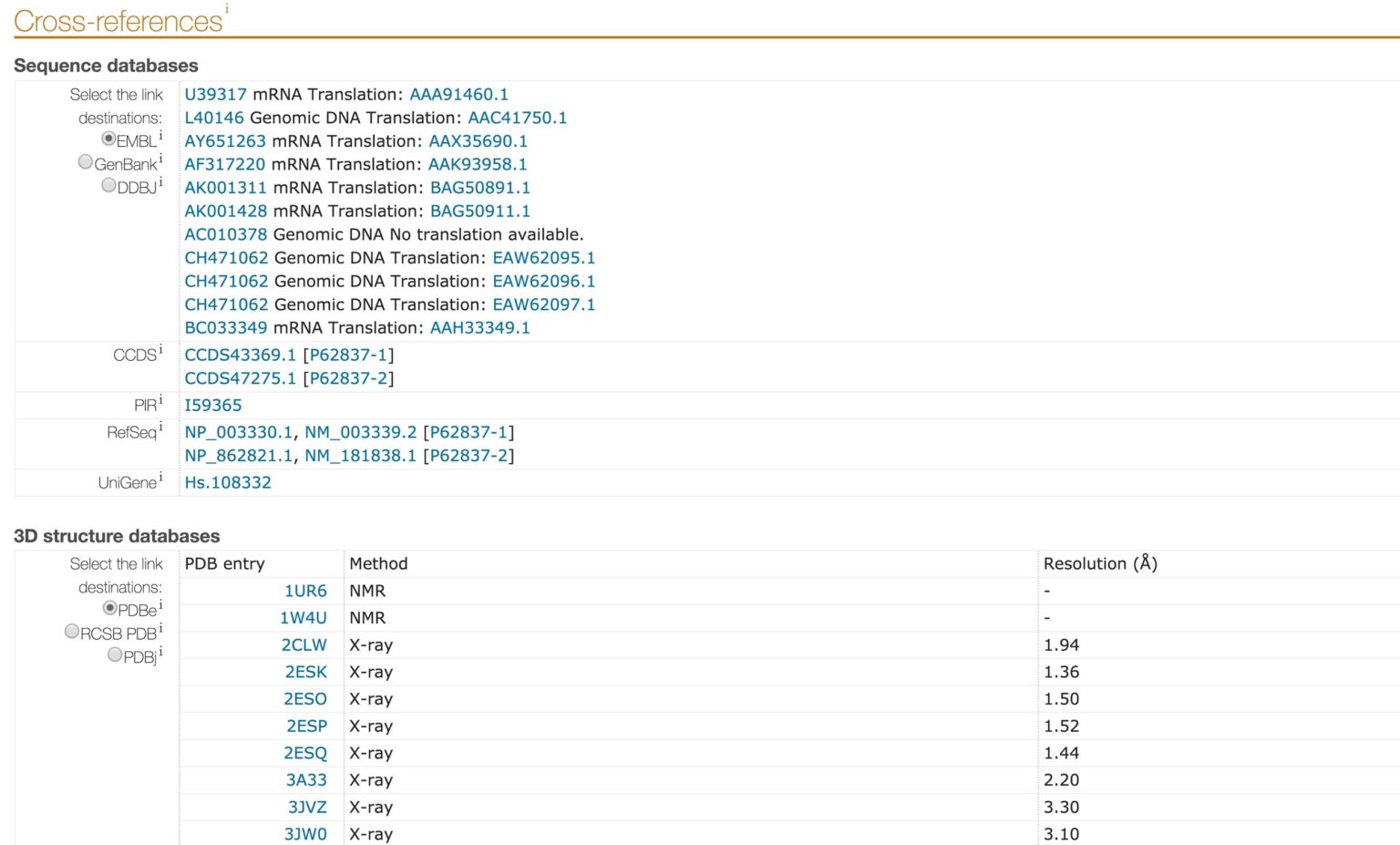Show info for Cross-references heading icon
Screen dimensions: 1400x845
click(227, 9)
